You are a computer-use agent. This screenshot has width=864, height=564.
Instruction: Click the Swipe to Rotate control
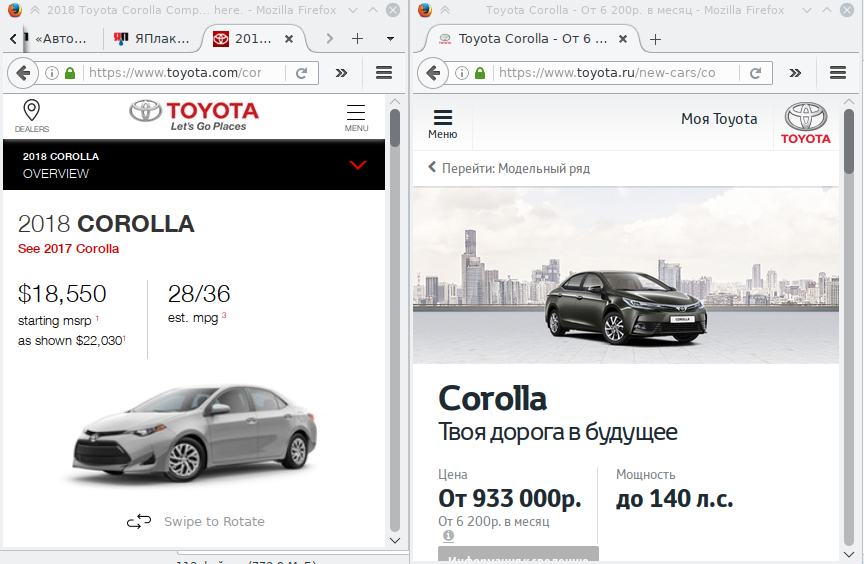click(x=196, y=521)
